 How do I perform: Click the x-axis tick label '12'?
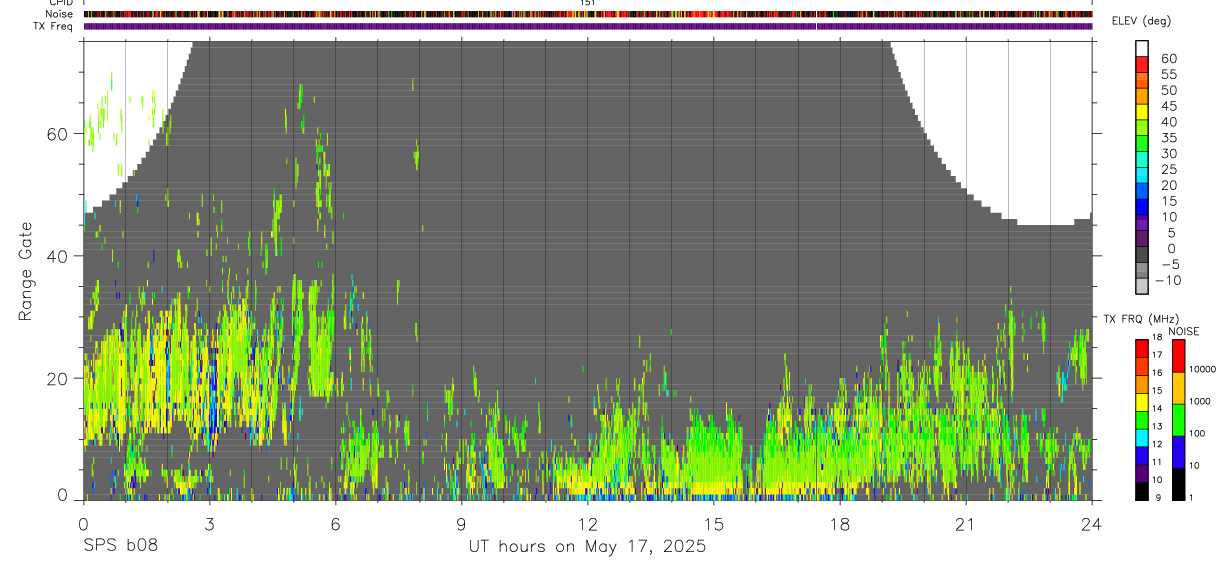coord(588,524)
